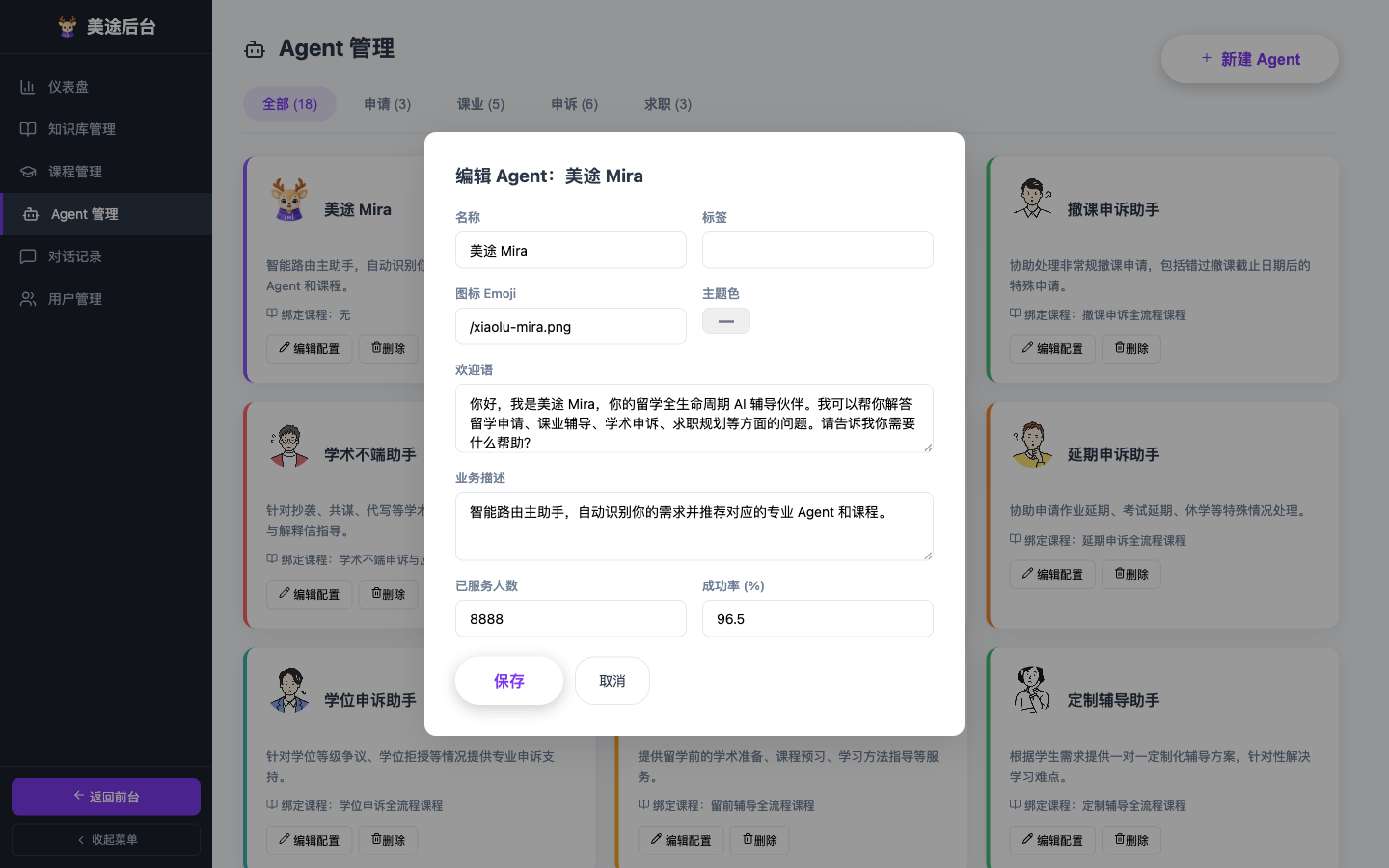Click the 成功率 field showing 96.5
Image resolution: width=1389 pixels, height=868 pixels.
click(818, 618)
